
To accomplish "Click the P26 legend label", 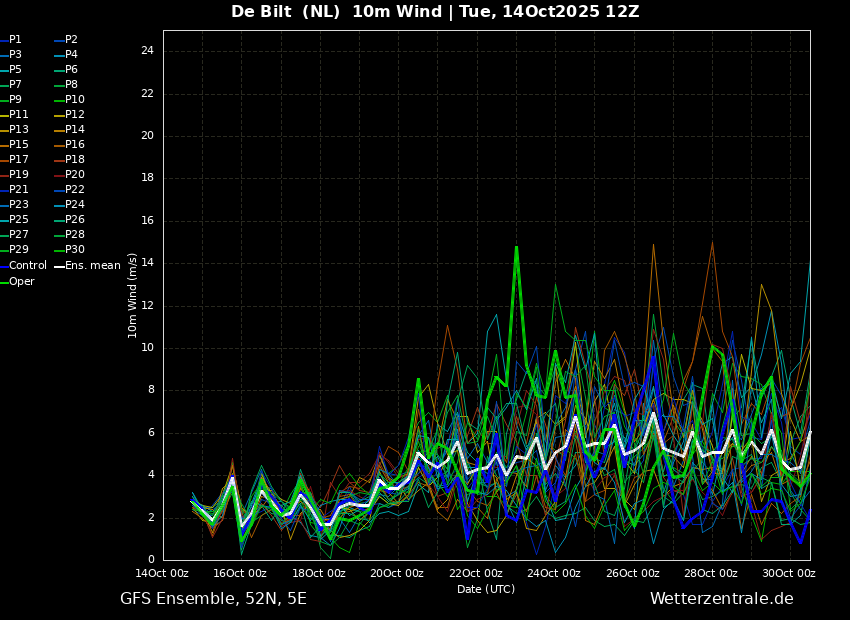I will pyautogui.click(x=69, y=219).
